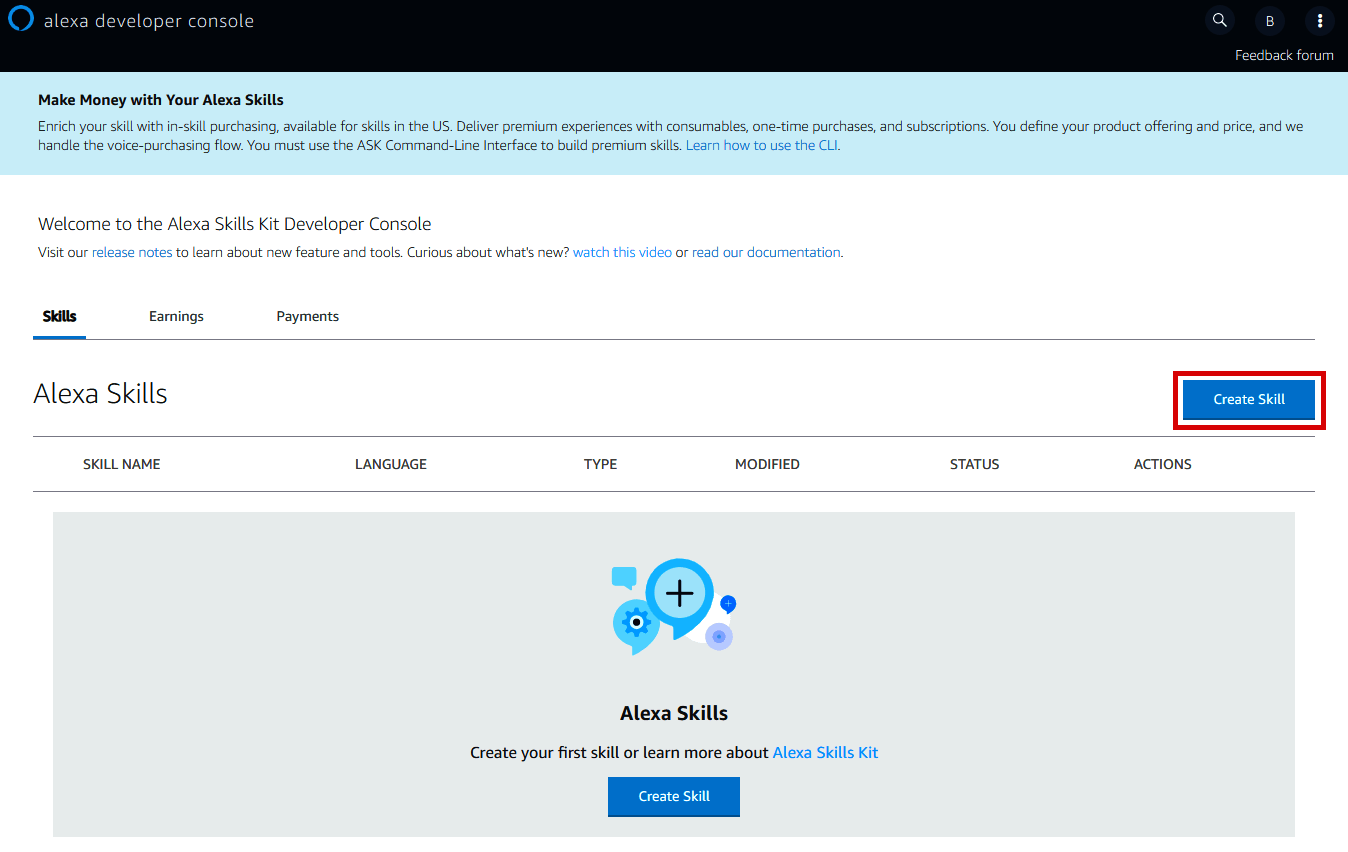
Task: Switch to the Payments tab
Action: 307,316
